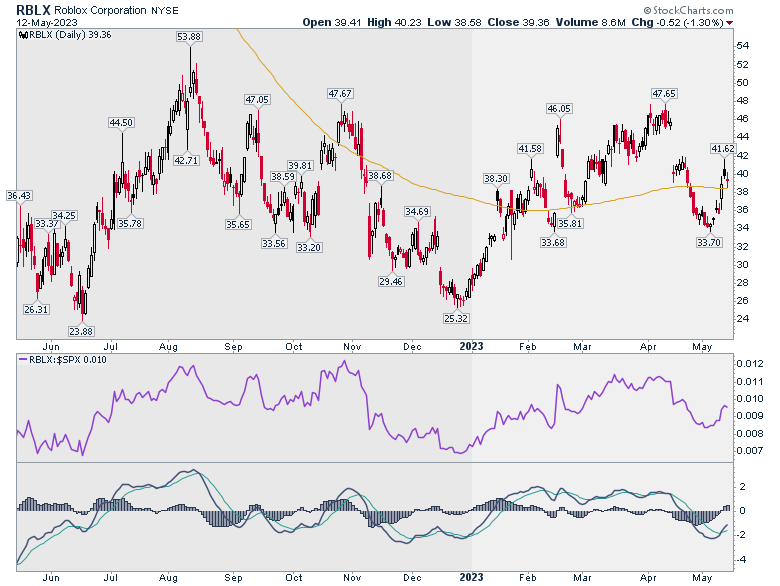Click the 26.31 low price label
The image size is (780, 586).
click(x=36, y=309)
